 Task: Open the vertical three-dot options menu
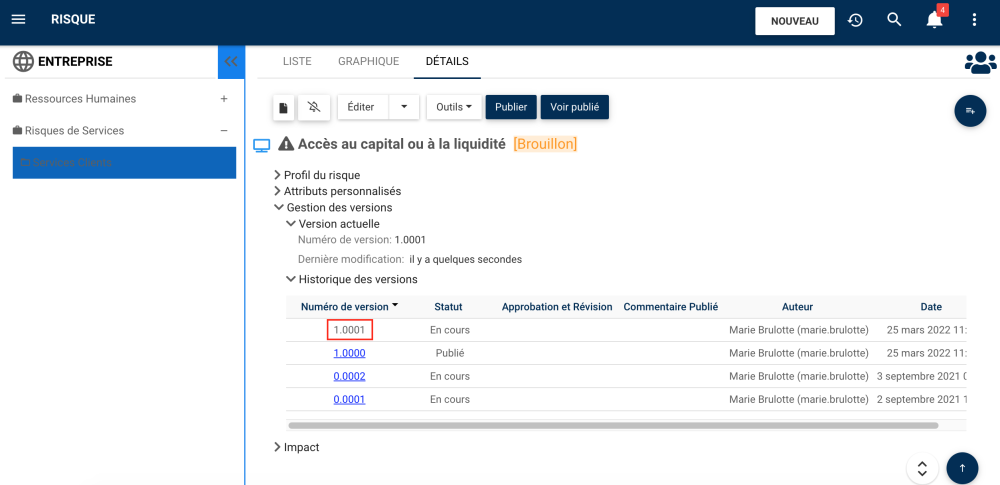974,20
